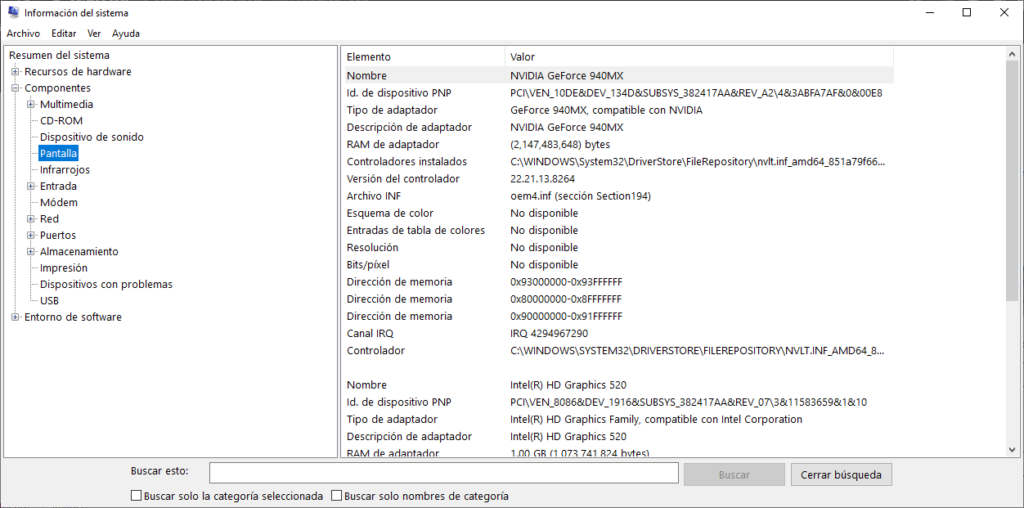Minimize the Información del sistema window
This screenshot has height=508, width=1024.
[x=929, y=12]
